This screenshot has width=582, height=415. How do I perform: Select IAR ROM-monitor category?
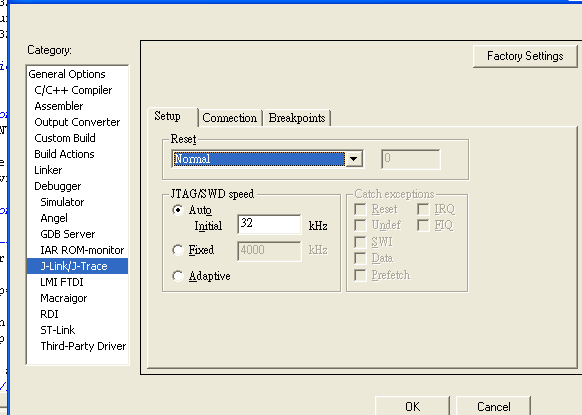pos(82,250)
